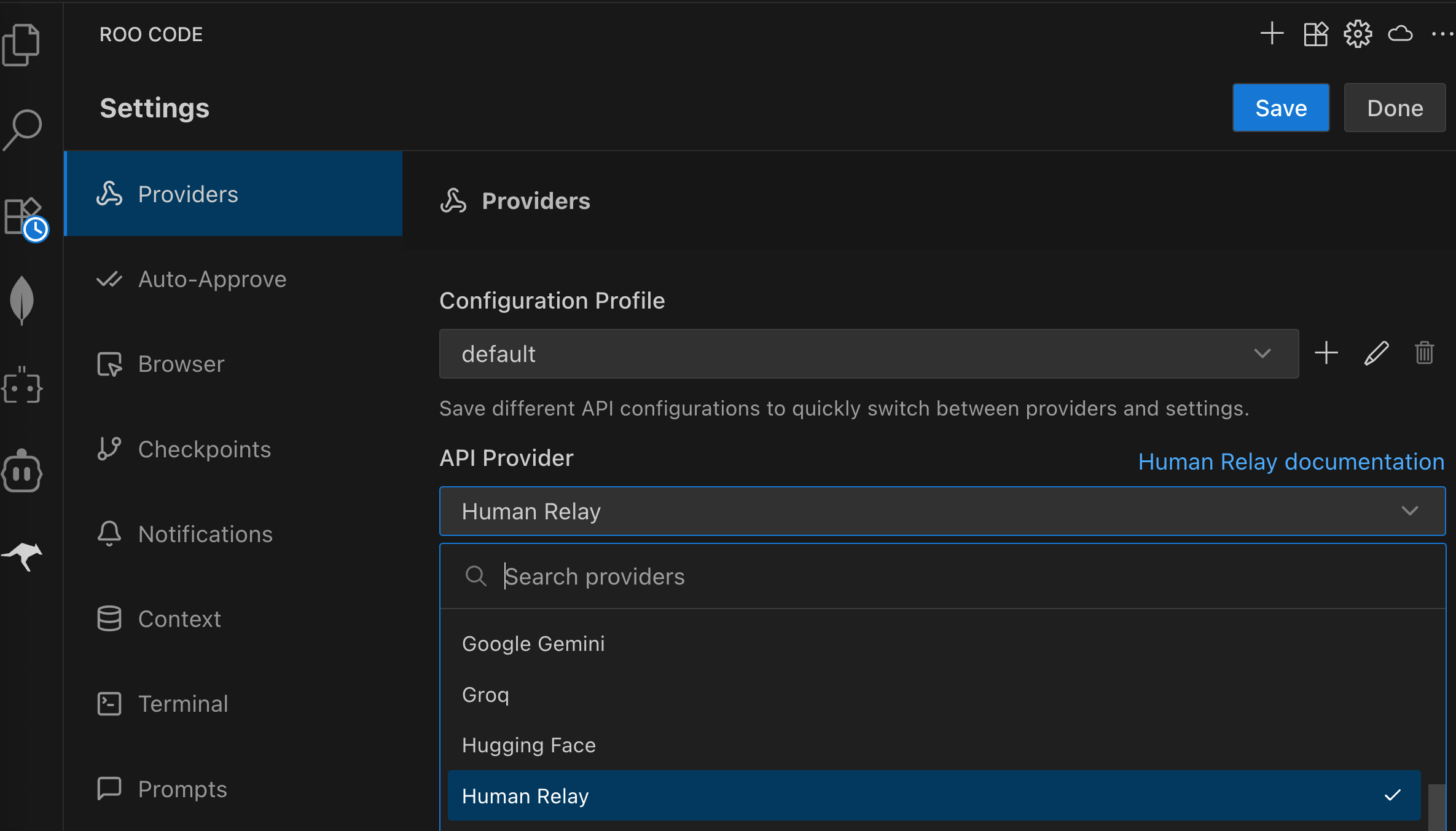Click the cloud icon in header
The image size is (1456, 831).
[1400, 34]
